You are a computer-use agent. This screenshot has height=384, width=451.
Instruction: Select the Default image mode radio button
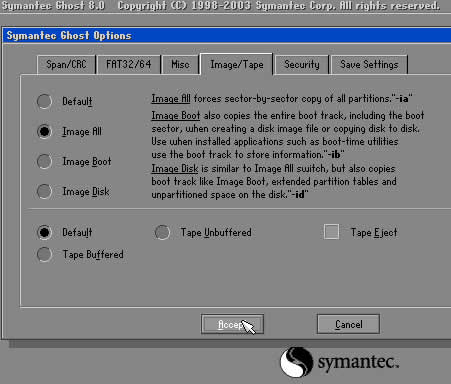point(44,101)
